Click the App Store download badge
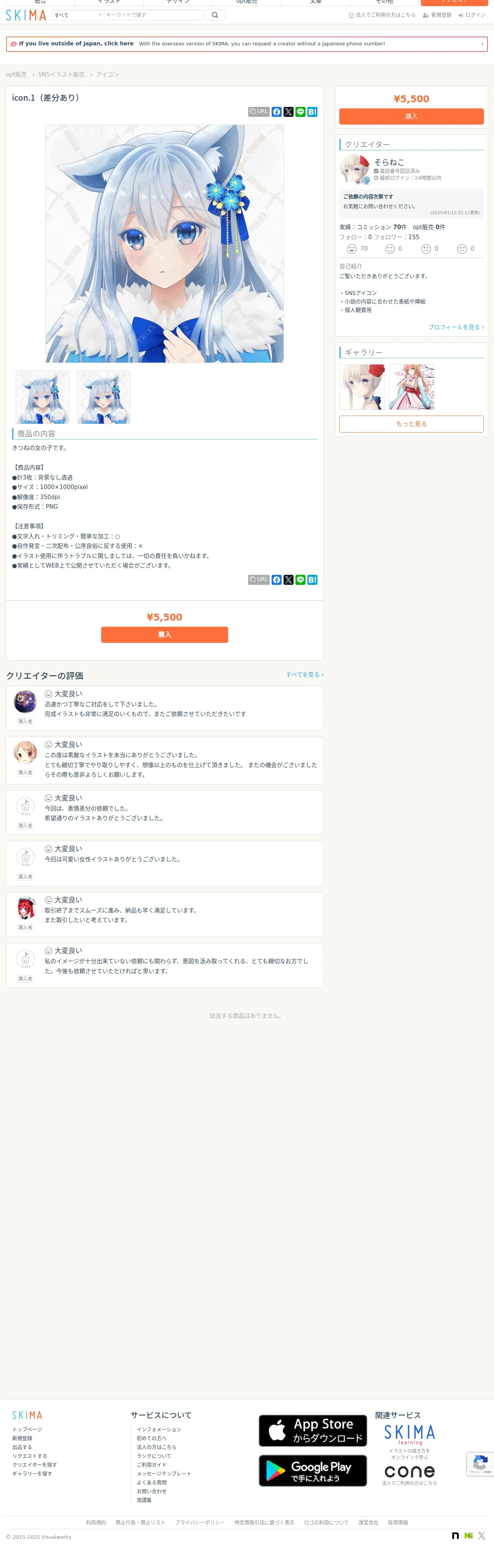This screenshot has width=494, height=1568. click(x=313, y=1430)
